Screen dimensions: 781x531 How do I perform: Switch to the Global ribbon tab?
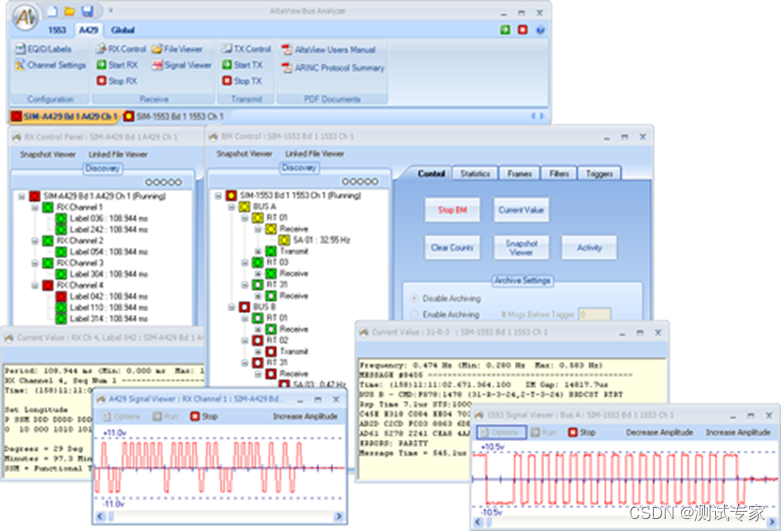[x=123, y=30]
